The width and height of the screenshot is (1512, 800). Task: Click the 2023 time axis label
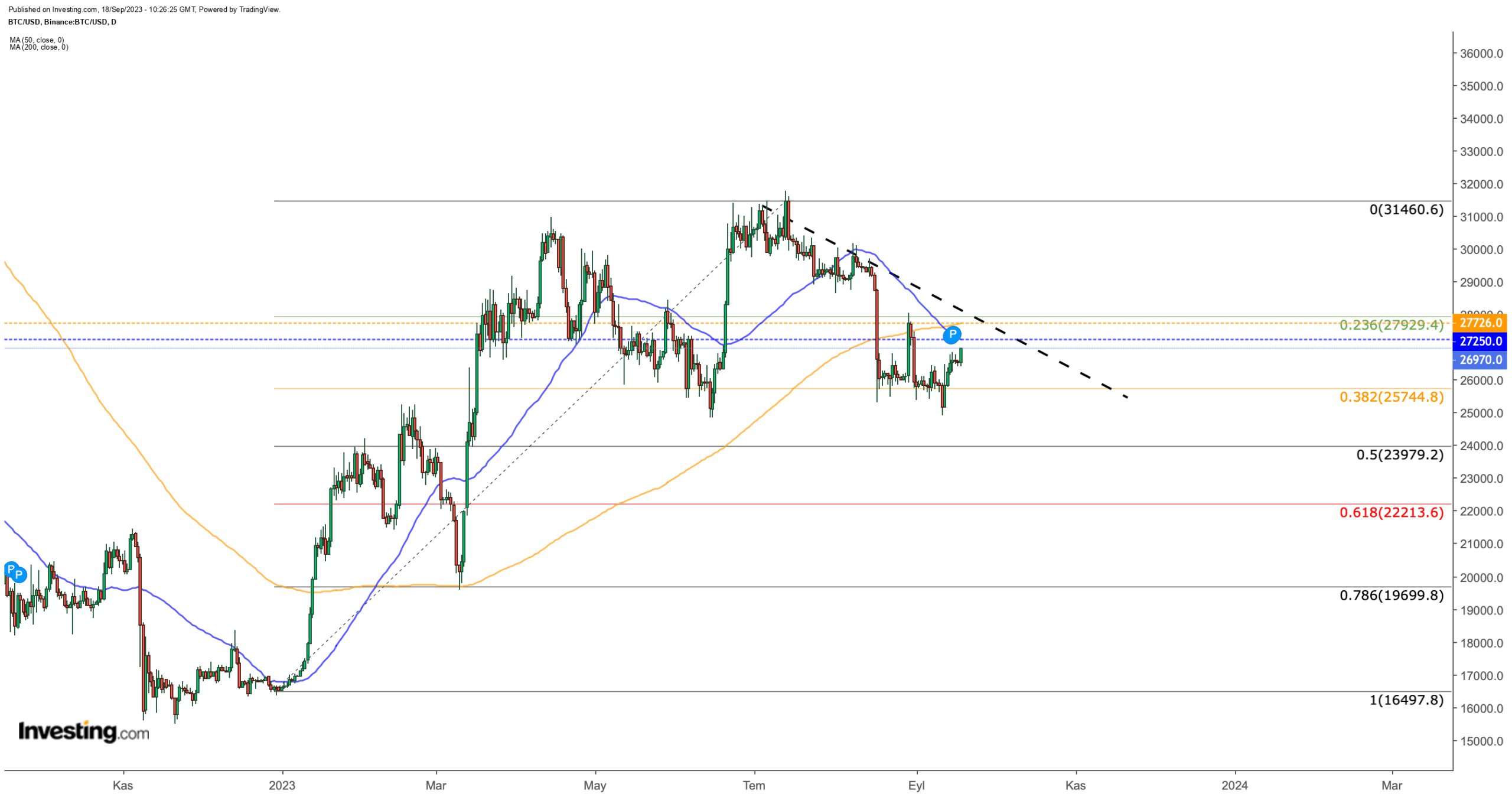[x=282, y=785]
